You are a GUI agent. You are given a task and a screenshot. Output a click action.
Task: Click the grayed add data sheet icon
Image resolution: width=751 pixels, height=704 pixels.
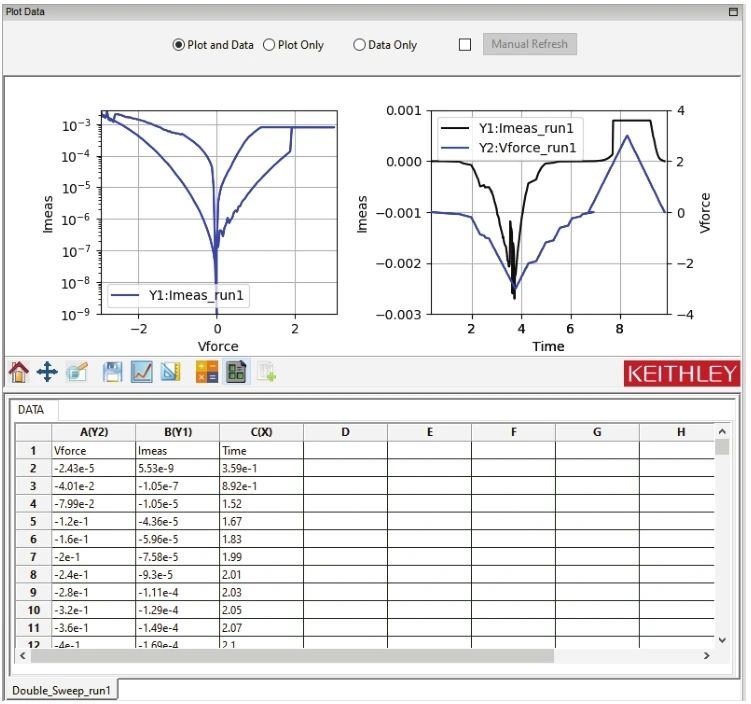pos(266,373)
